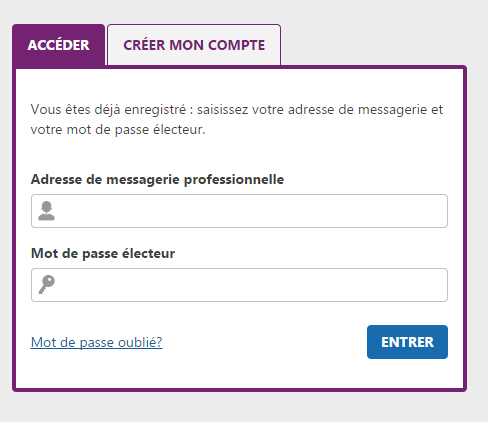The height and width of the screenshot is (422, 488).
Task: Follow the 'Mot de passe oublié?' link
Action: [96, 342]
